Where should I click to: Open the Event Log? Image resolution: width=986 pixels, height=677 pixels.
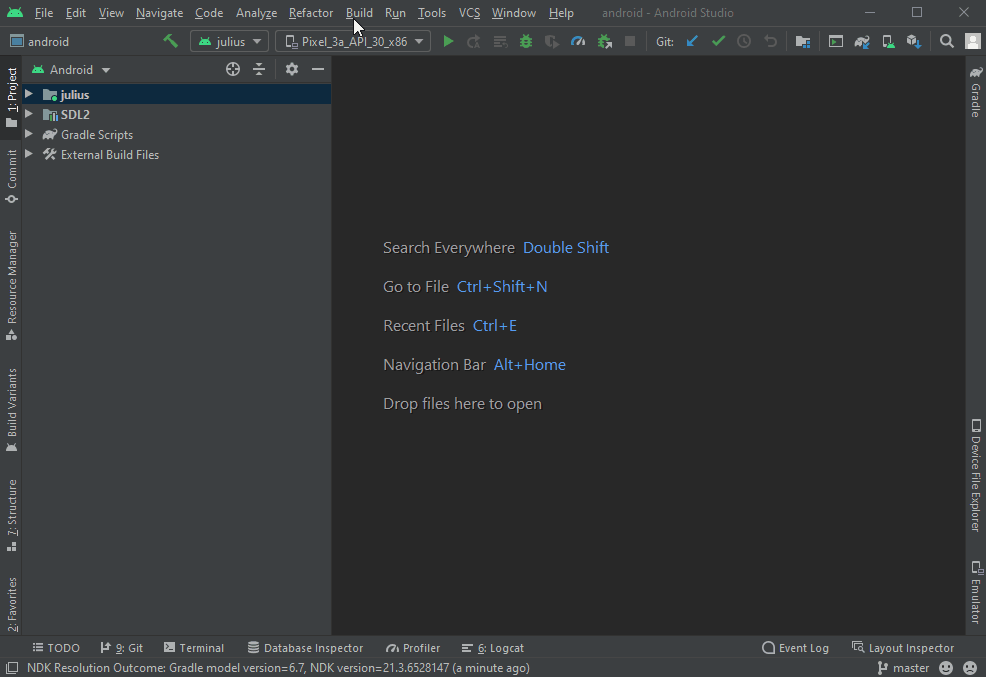tap(795, 647)
